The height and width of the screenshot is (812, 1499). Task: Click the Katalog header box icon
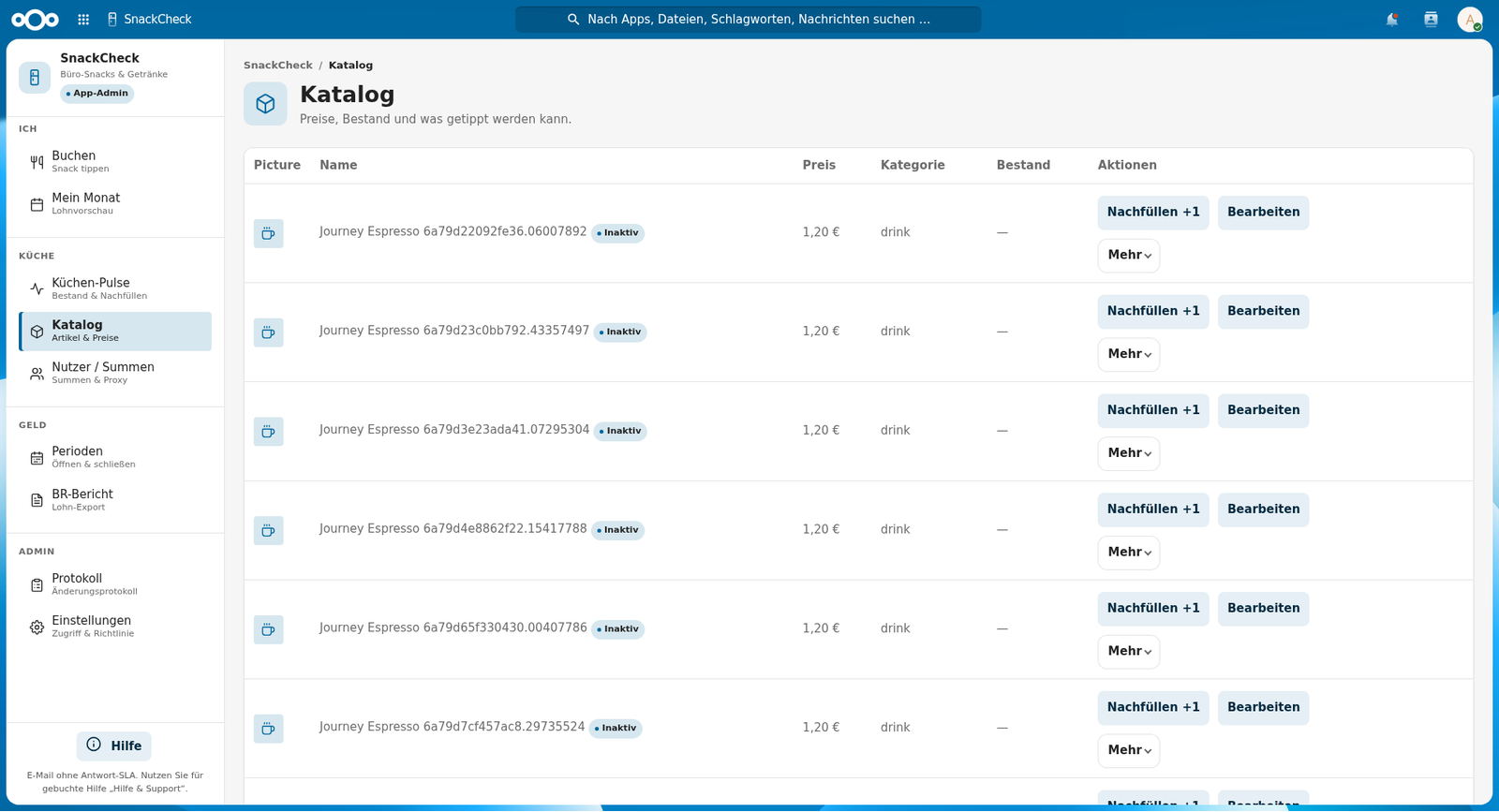pos(265,103)
